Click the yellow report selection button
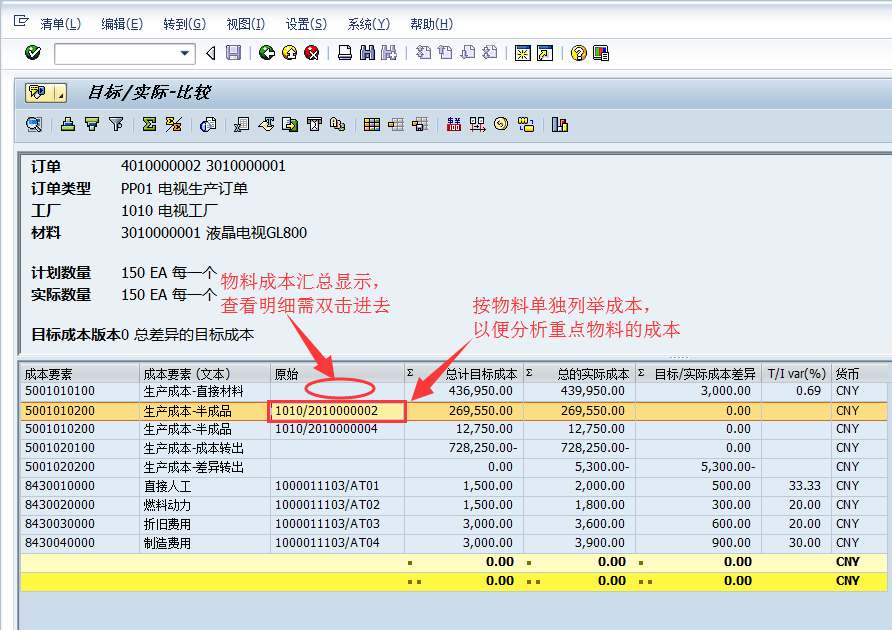892x630 pixels. [39, 93]
